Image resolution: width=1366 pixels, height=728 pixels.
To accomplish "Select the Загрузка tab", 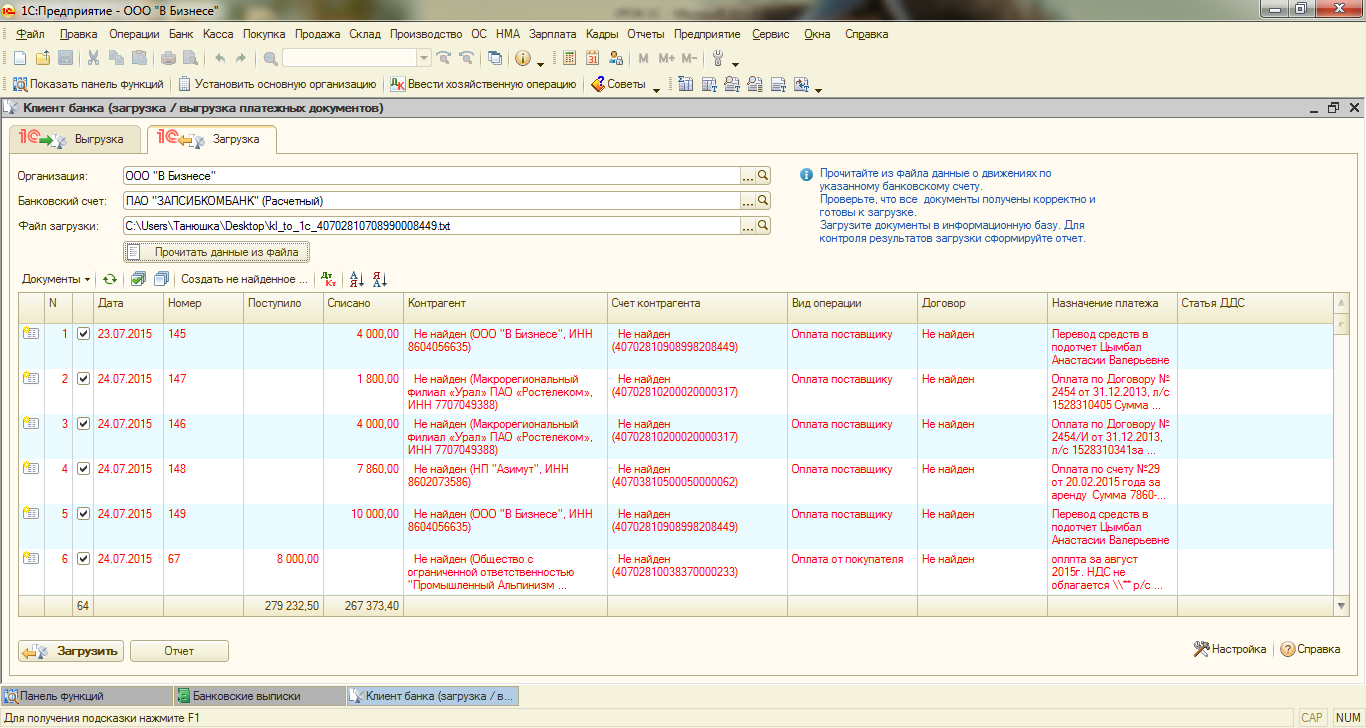I will pyautogui.click(x=211, y=139).
